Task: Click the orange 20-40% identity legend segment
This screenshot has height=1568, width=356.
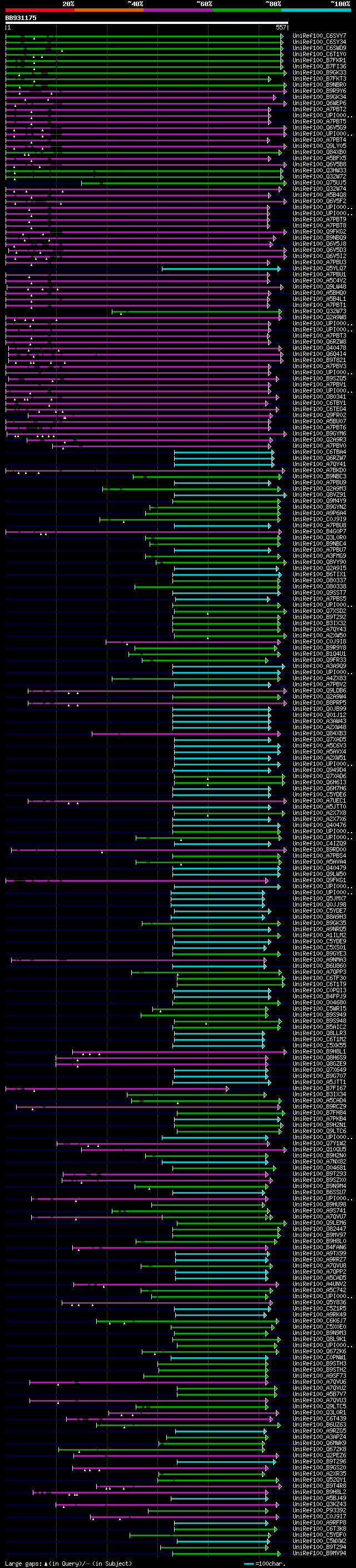Action: coord(109,11)
